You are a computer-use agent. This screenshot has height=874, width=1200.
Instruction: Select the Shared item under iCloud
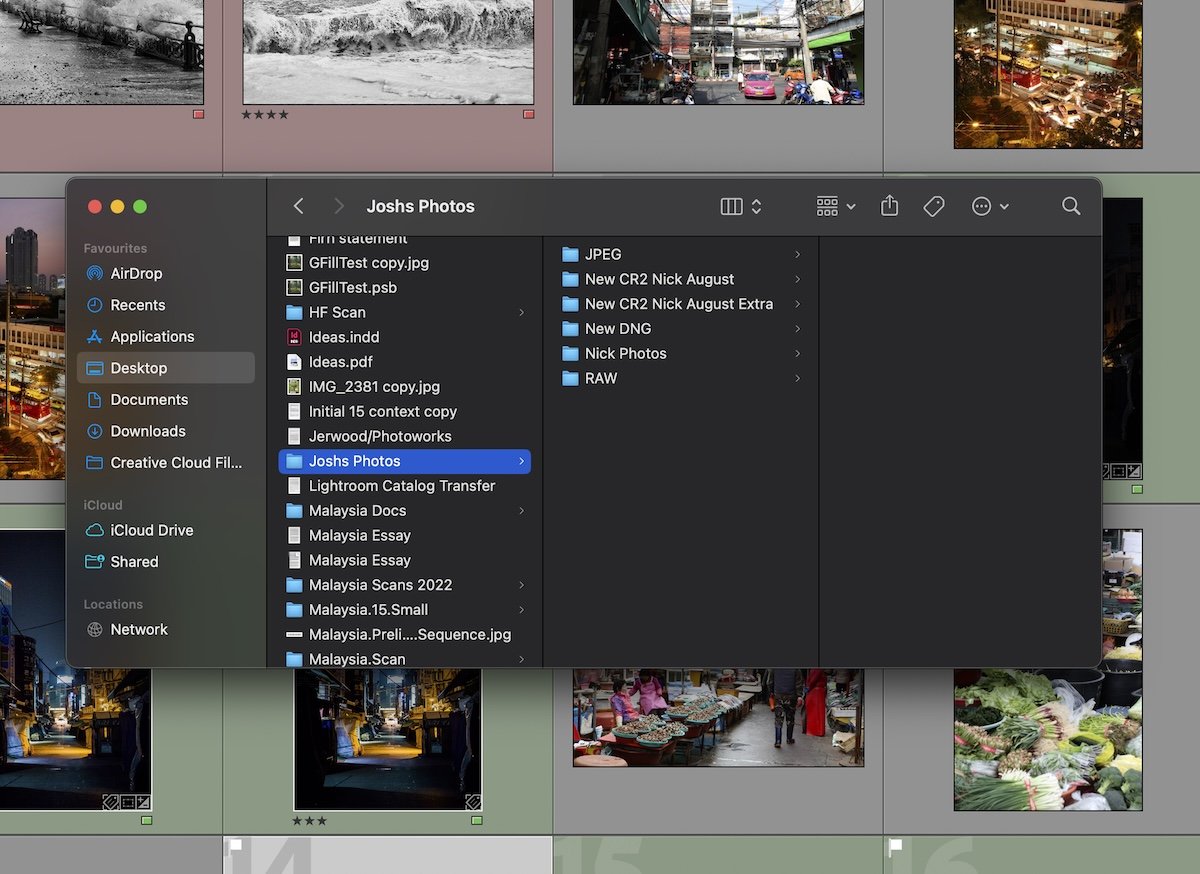[133, 561]
